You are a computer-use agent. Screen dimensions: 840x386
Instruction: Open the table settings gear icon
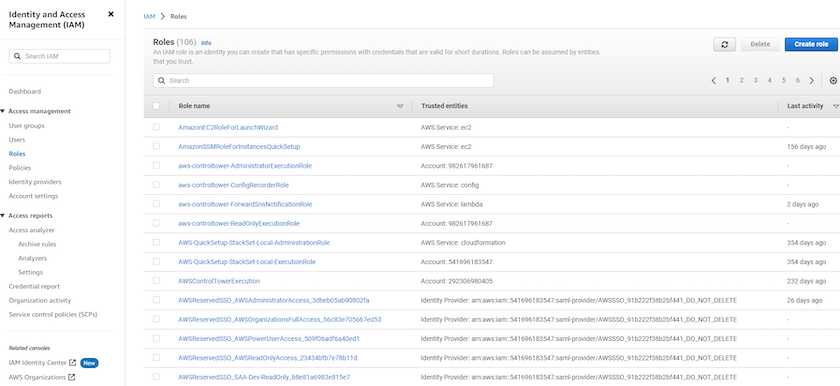pyautogui.click(x=833, y=81)
